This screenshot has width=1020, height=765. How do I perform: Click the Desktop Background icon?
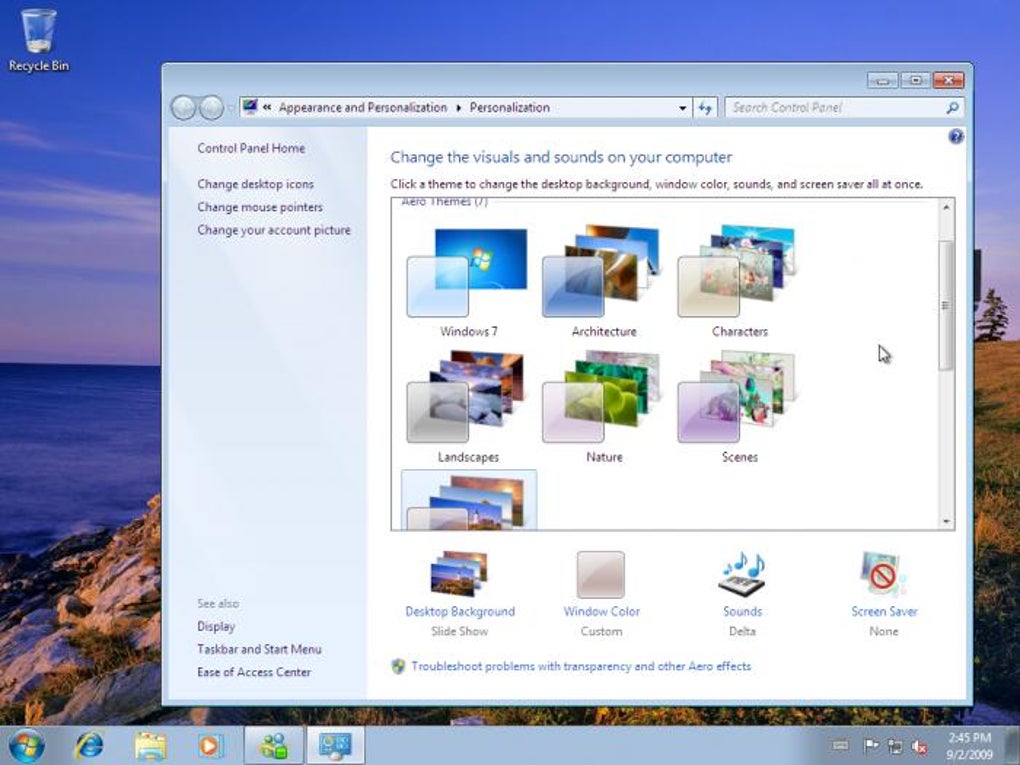[x=459, y=574]
